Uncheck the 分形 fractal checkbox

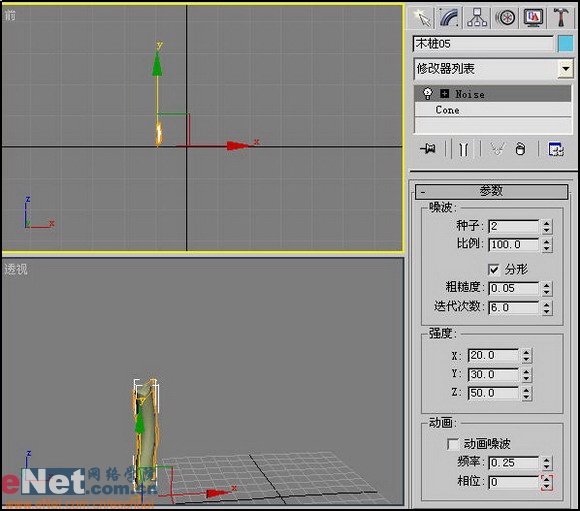click(x=493, y=269)
